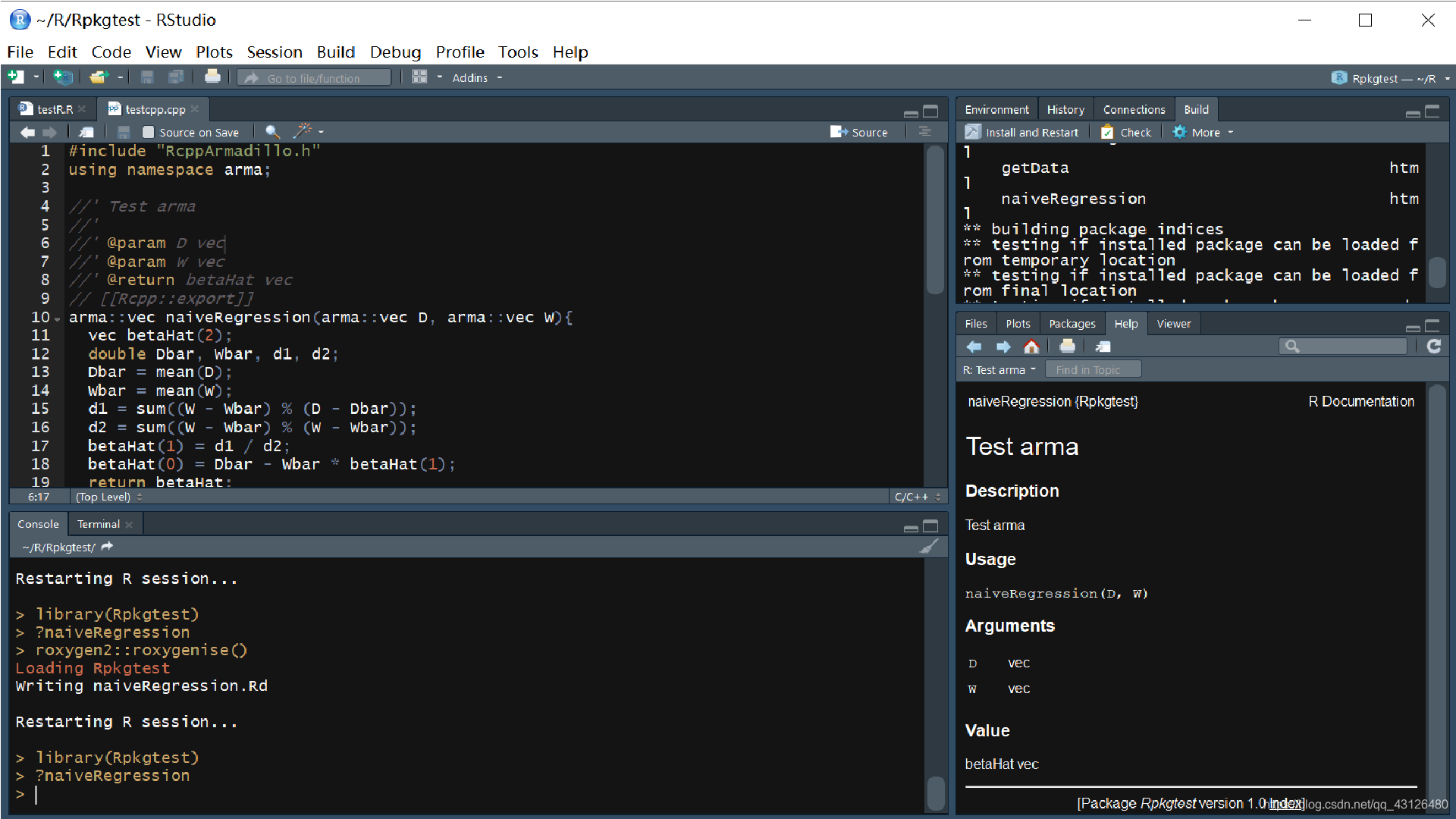The height and width of the screenshot is (819, 1456).
Task: Open the Session menu
Action: coord(274,52)
